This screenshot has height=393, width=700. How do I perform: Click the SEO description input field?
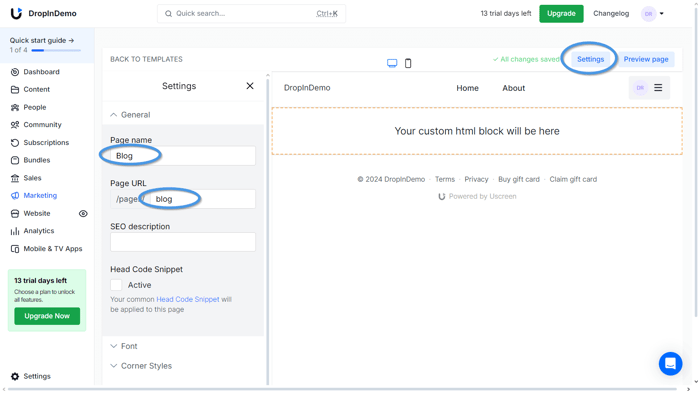[183, 242]
